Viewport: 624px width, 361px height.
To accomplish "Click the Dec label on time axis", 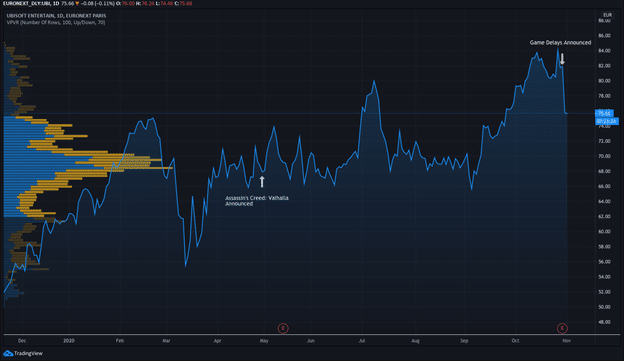I will pos(22,341).
